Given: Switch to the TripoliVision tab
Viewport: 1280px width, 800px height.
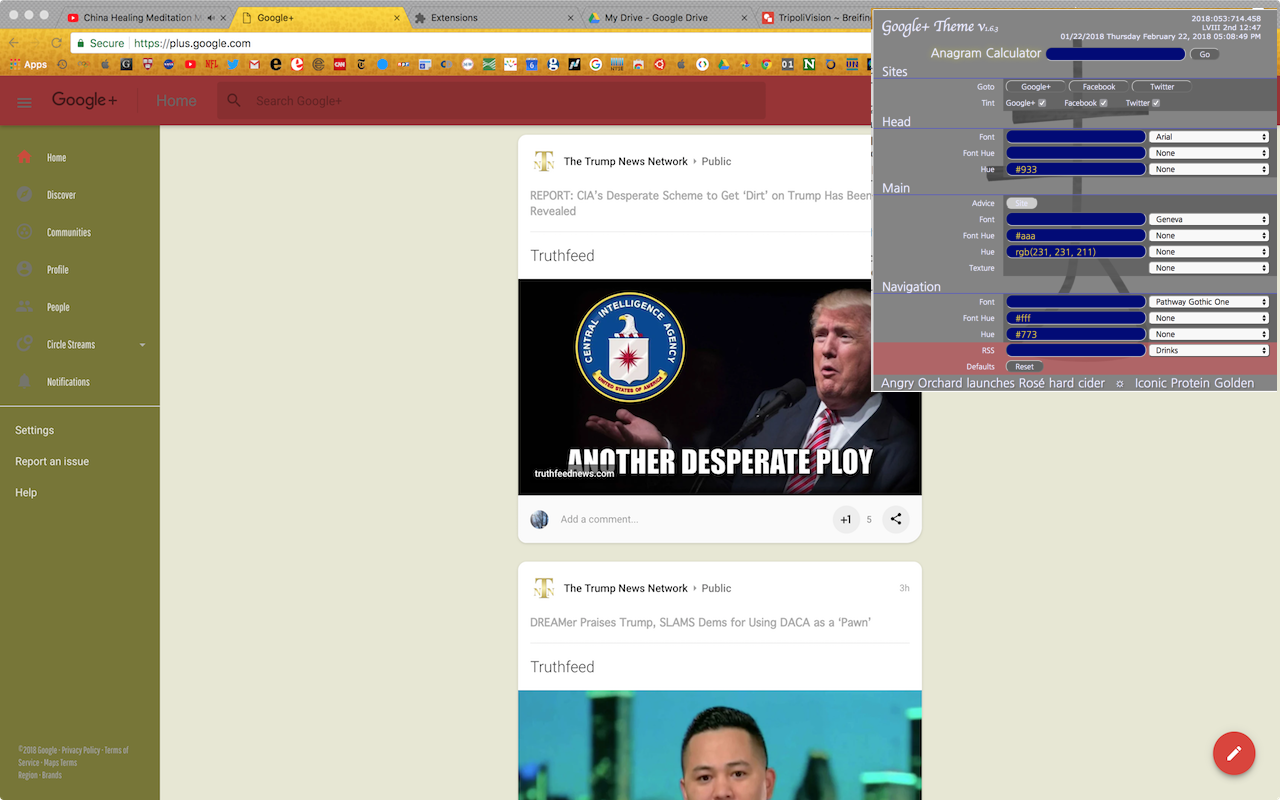Looking at the screenshot, I should pos(815,18).
